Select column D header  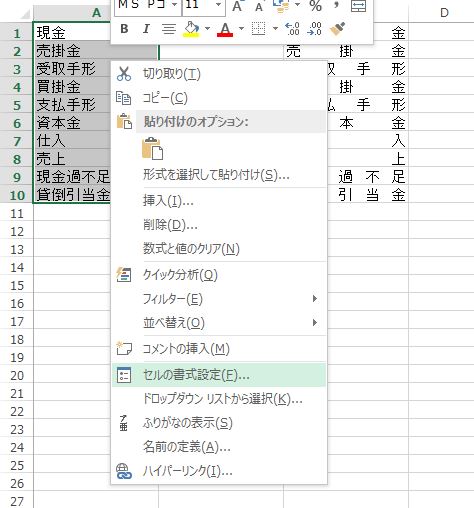tap(441, 13)
